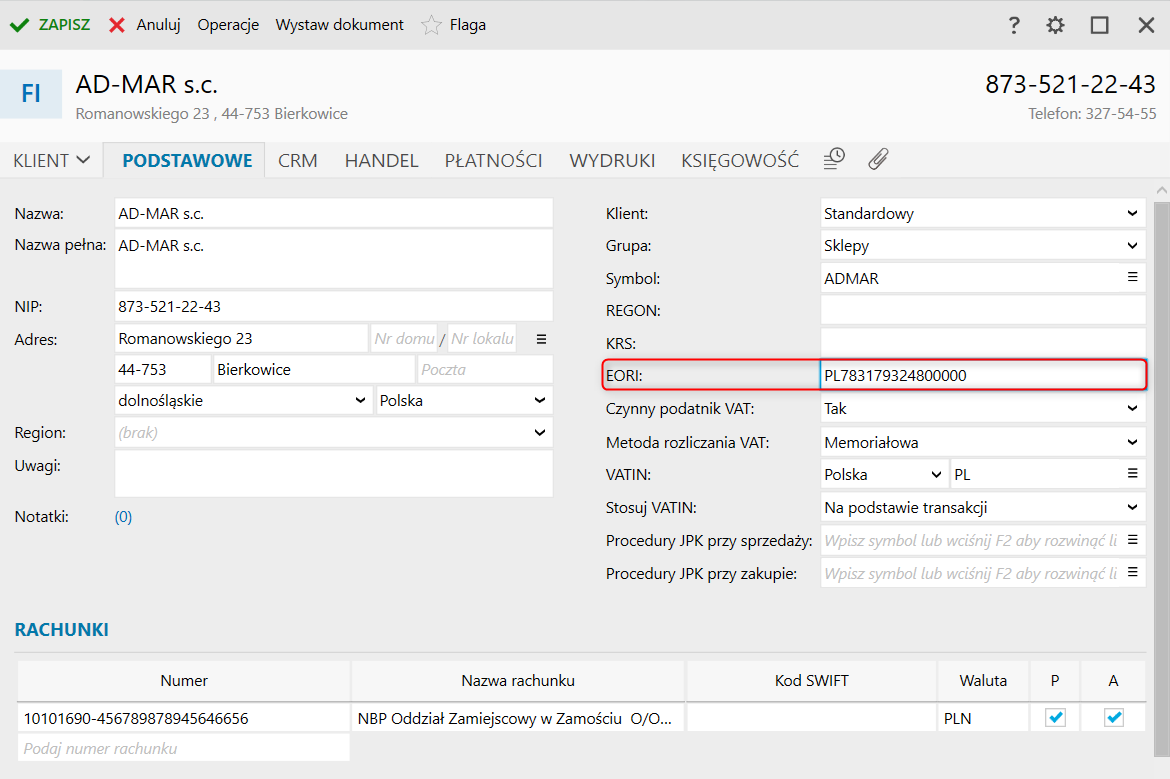Click the star Flaga icon
Viewport: 1170px width, 779px height.
click(x=431, y=25)
